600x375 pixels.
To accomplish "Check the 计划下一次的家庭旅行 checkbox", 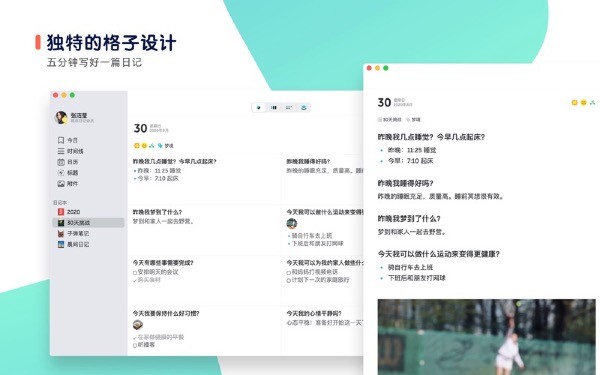I will [x=289, y=280].
